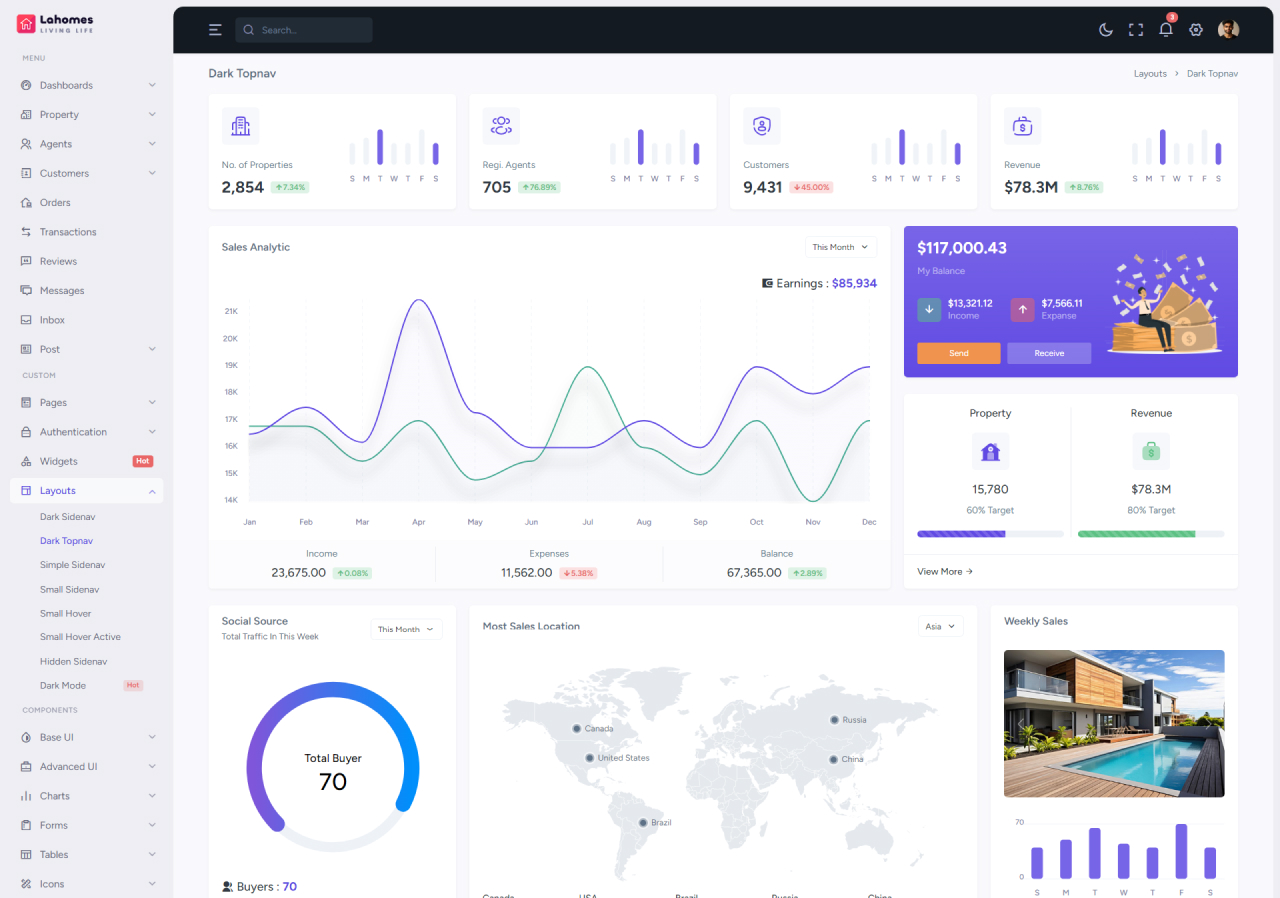
Task: Switch to dark mode with moon icon
Action: pos(1106,30)
